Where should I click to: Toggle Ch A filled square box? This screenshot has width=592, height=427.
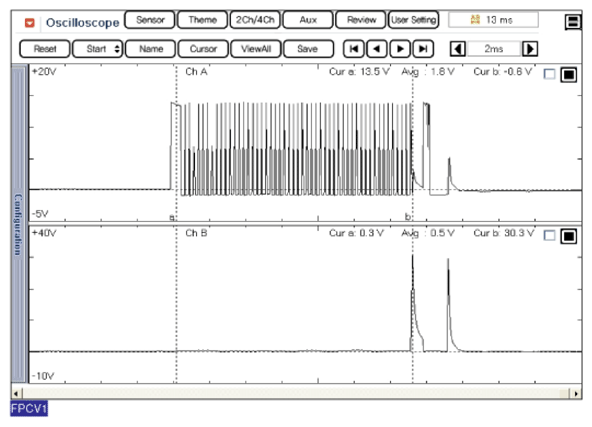569,74
